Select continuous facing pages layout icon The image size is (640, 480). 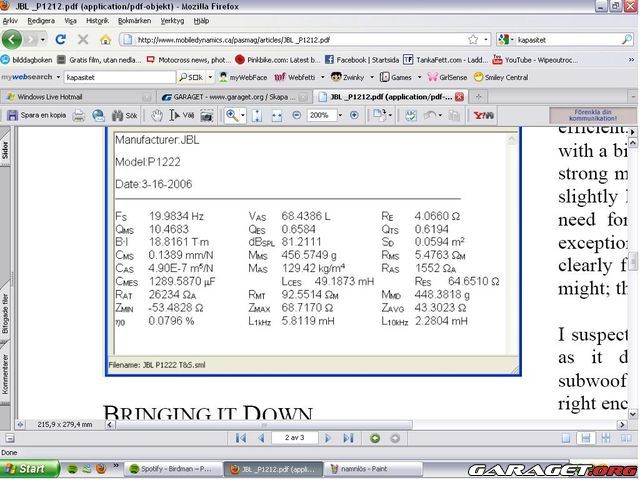(x=606, y=438)
